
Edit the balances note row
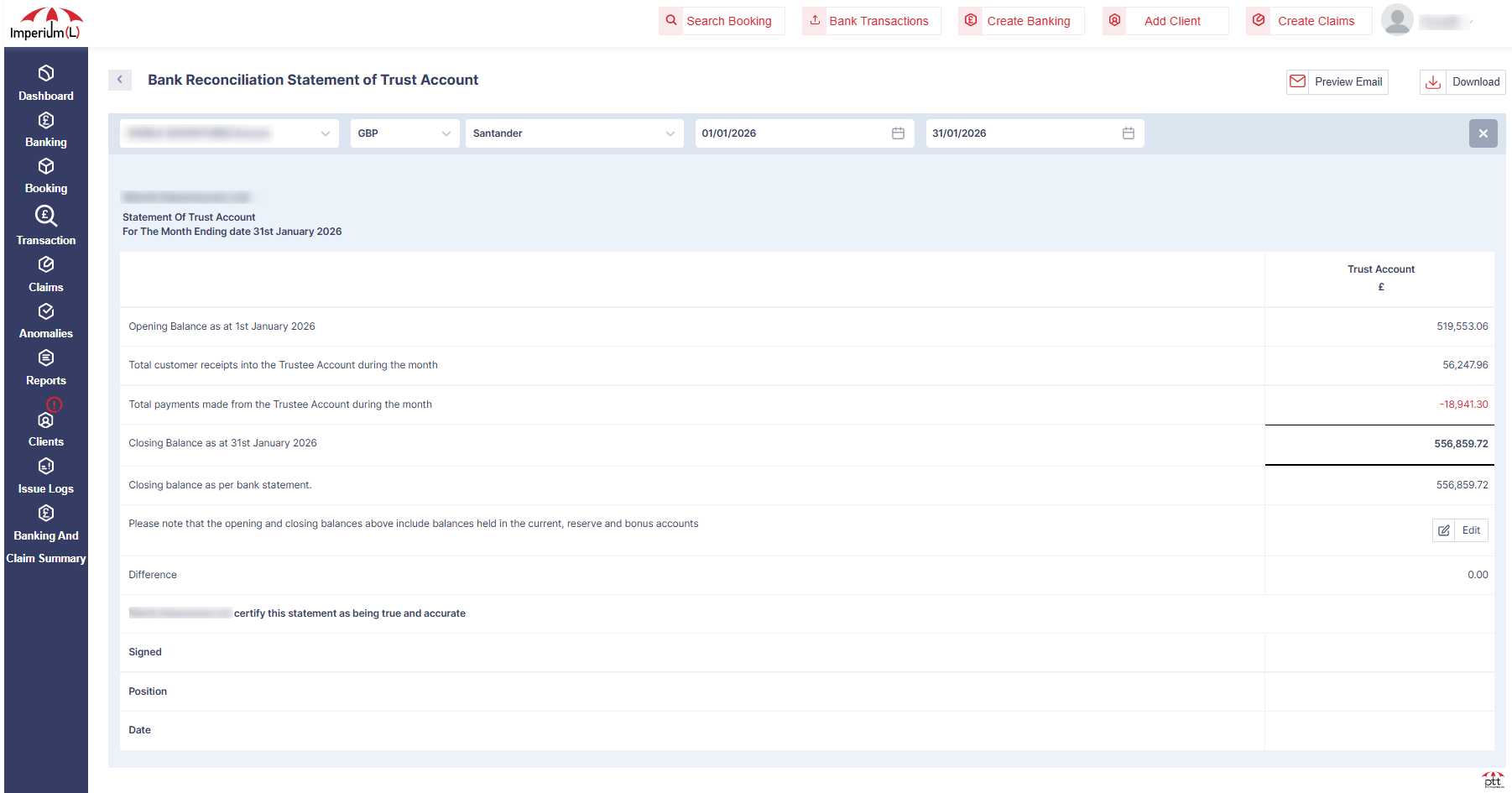coord(1460,530)
